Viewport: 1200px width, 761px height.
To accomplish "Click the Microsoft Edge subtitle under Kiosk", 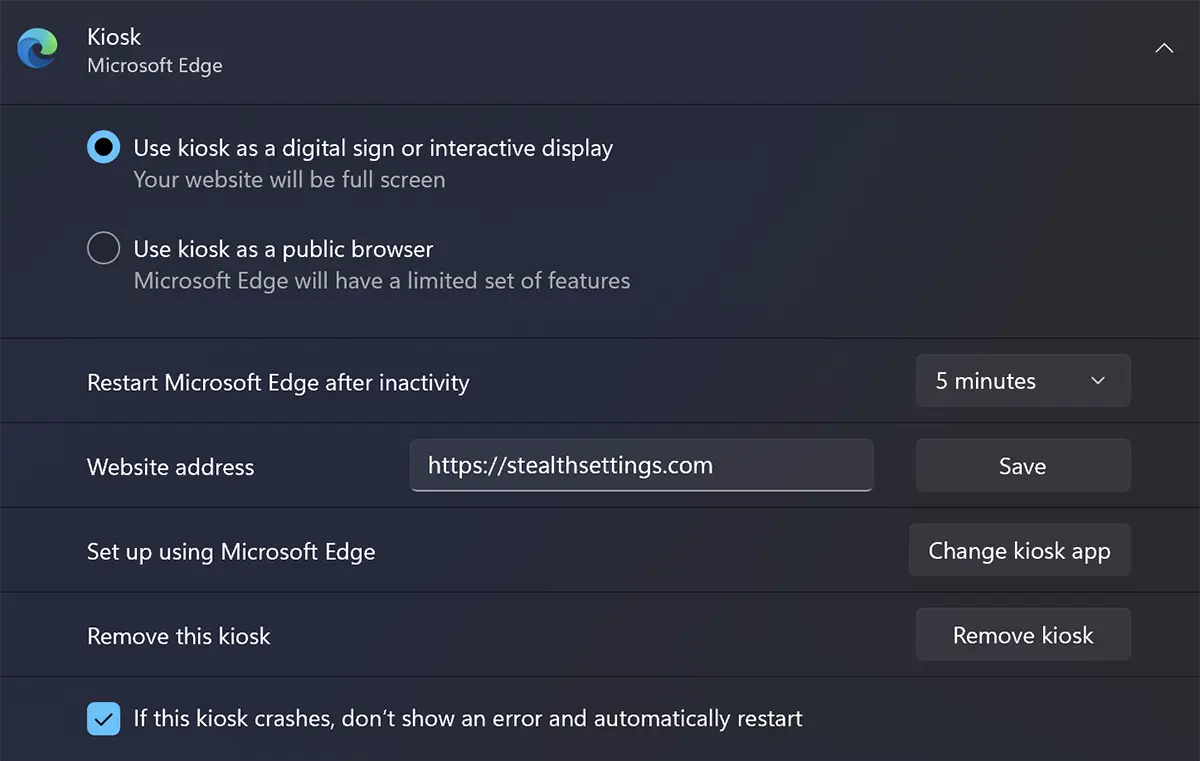I will [x=155, y=66].
